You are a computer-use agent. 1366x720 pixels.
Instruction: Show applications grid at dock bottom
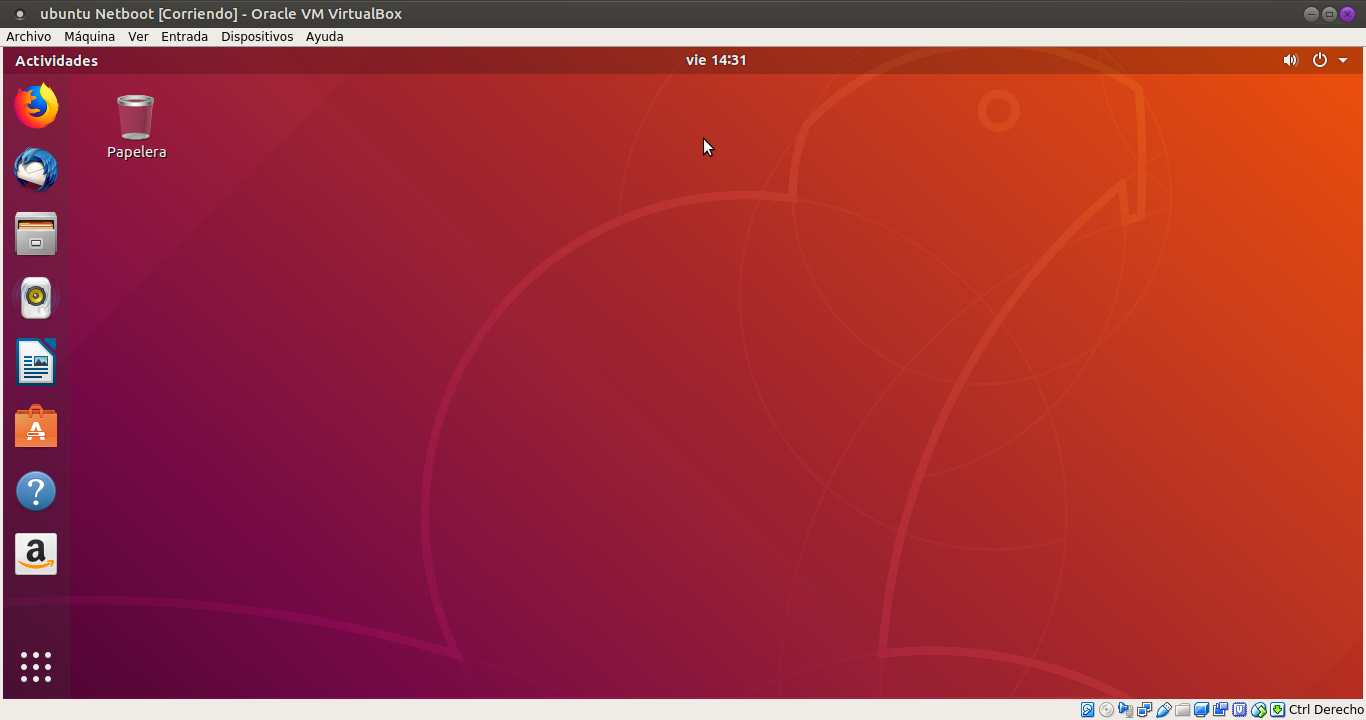coord(36,667)
